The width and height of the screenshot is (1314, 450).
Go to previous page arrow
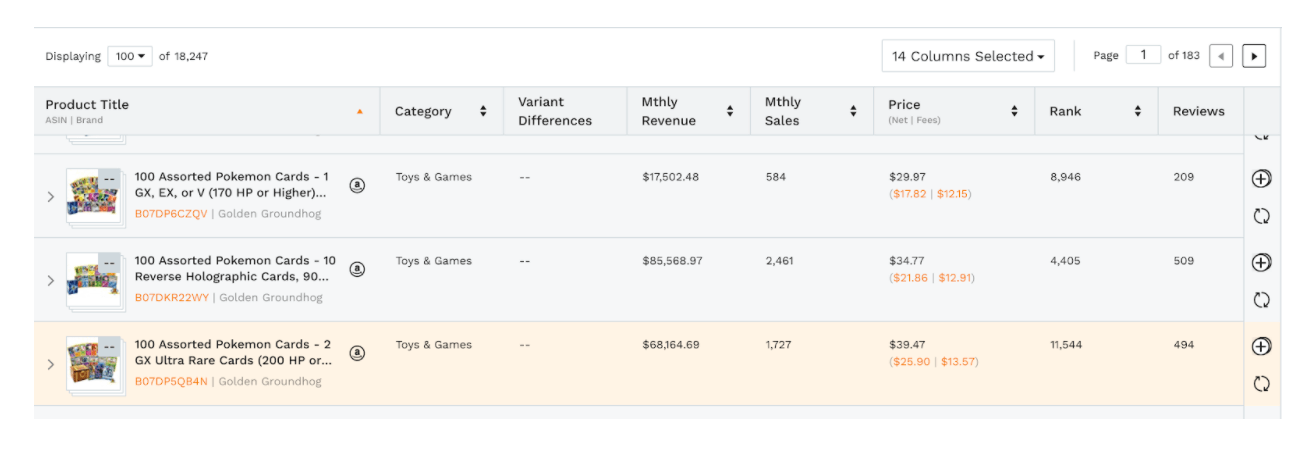pos(1220,56)
